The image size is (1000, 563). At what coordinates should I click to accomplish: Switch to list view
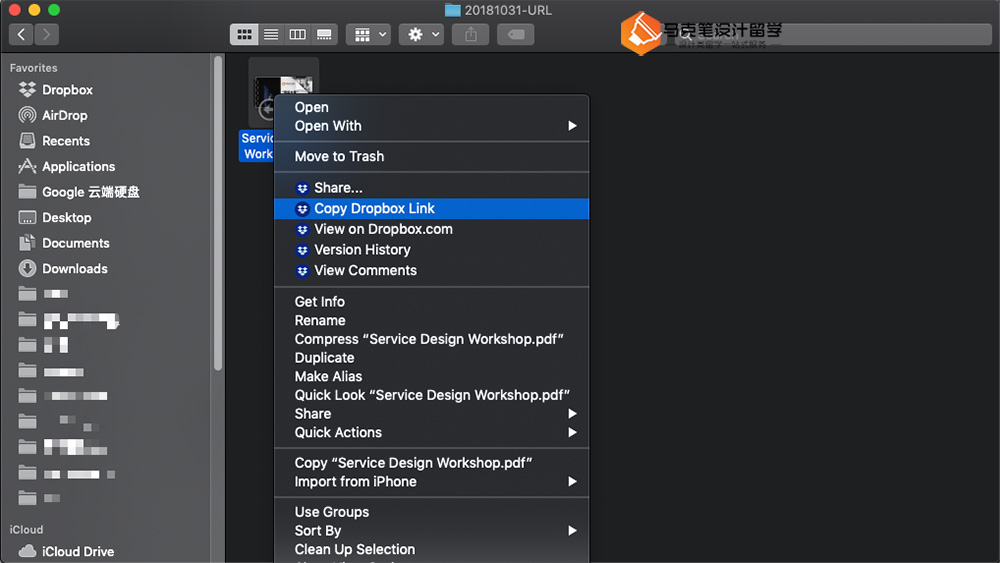click(271, 34)
